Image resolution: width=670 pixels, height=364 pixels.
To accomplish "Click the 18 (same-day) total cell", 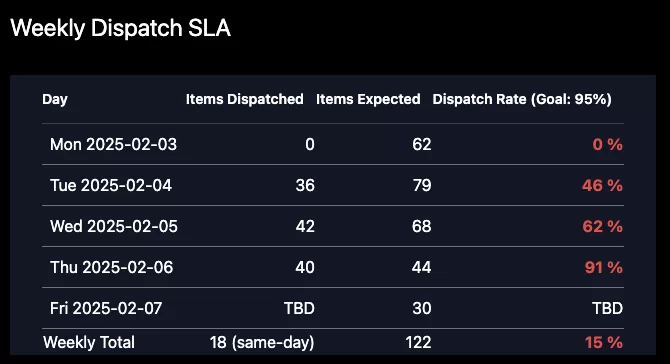I will pyautogui.click(x=262, y=342).
